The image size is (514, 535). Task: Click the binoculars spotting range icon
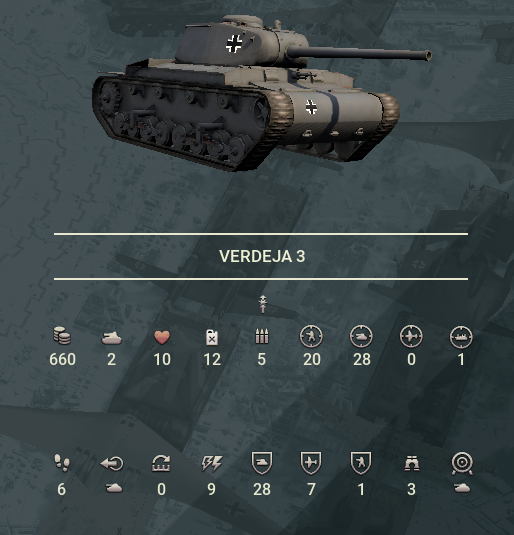click(412, 463)
